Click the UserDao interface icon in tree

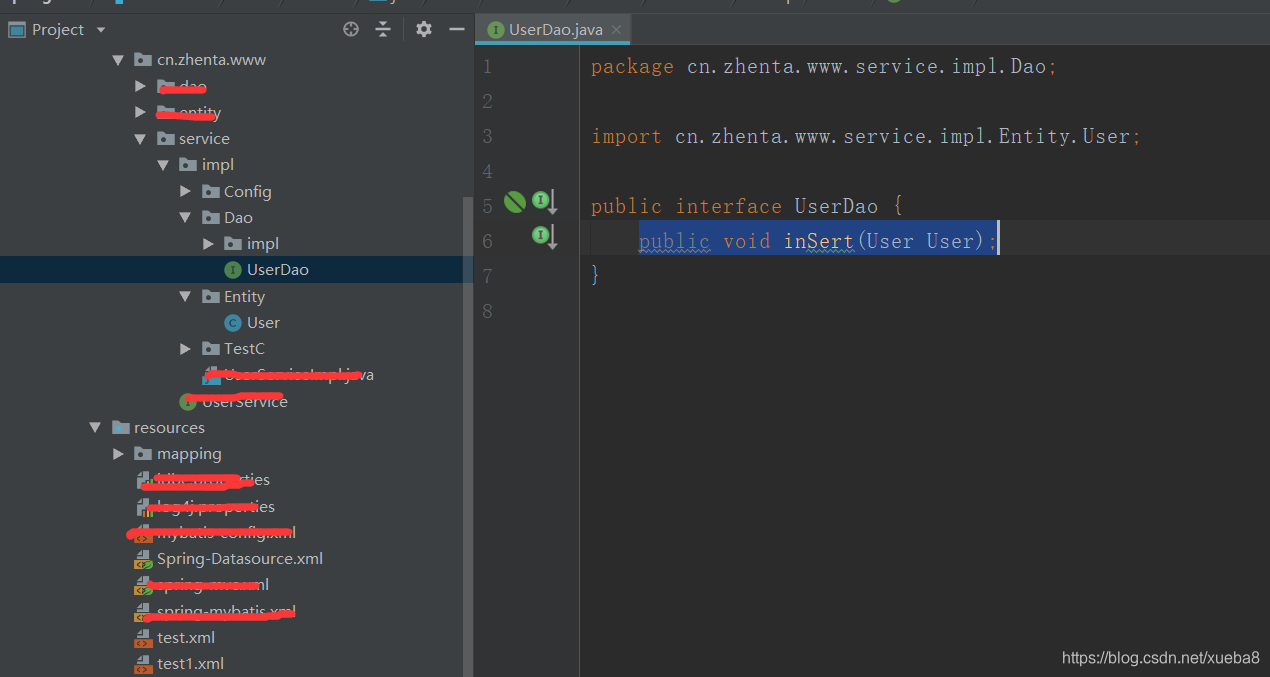click(233, 270)
